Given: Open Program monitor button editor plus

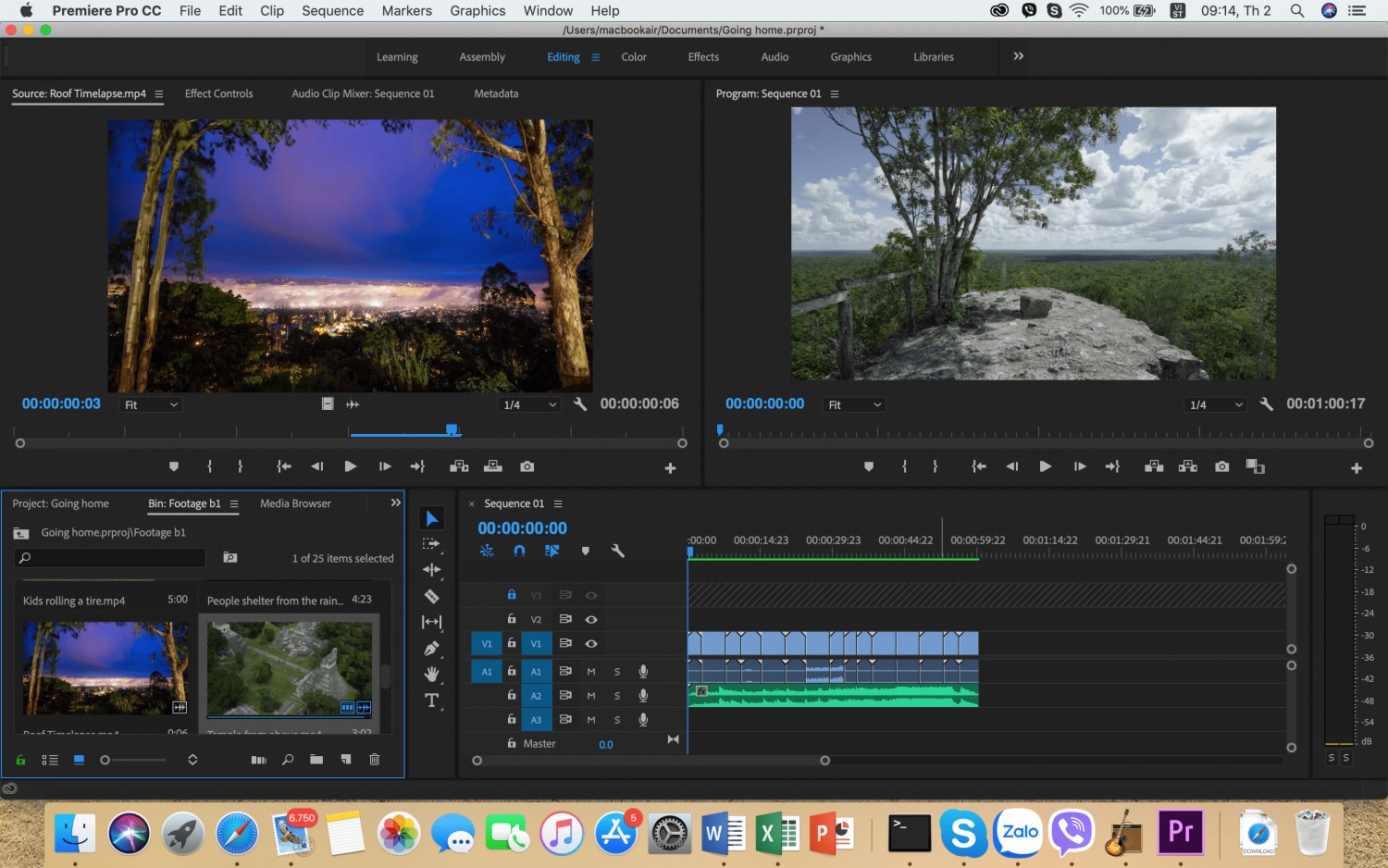Looking at the screenshot, I should (x=1356, y=468).
